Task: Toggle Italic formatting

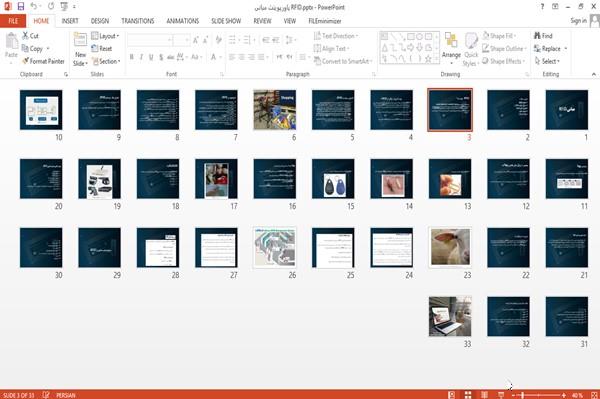Action: 141,57
